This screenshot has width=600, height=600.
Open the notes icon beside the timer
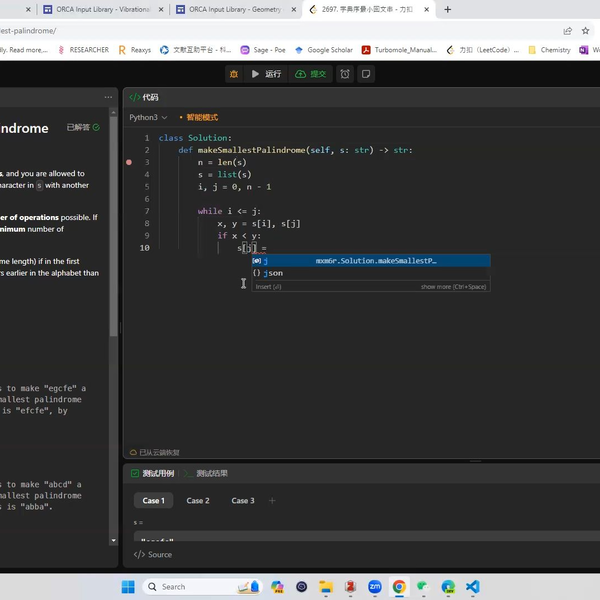pos(367,74)
